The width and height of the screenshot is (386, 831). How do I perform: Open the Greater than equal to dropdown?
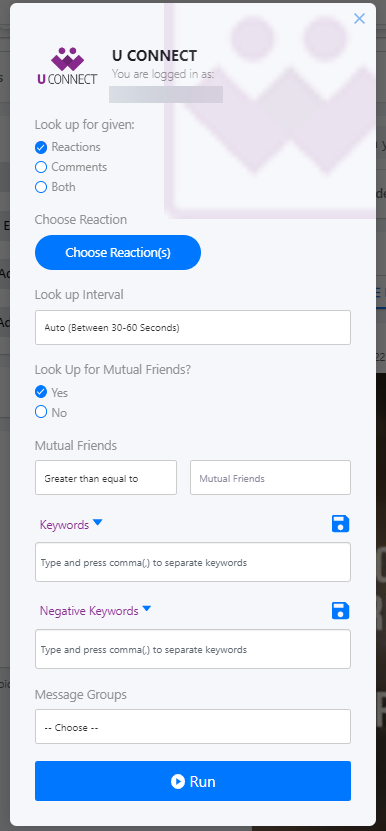(x=106, y=478)
